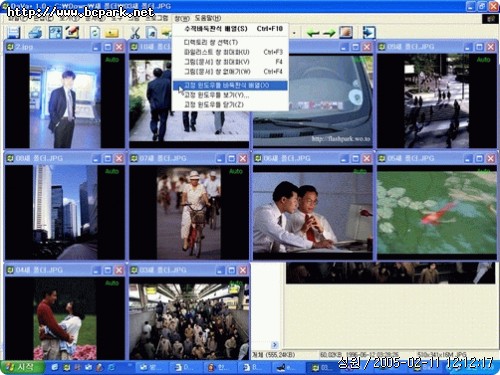The image size is (500, 375).
Task: Click the crosswalk pedestrians image window
Action: coord(437,101)
